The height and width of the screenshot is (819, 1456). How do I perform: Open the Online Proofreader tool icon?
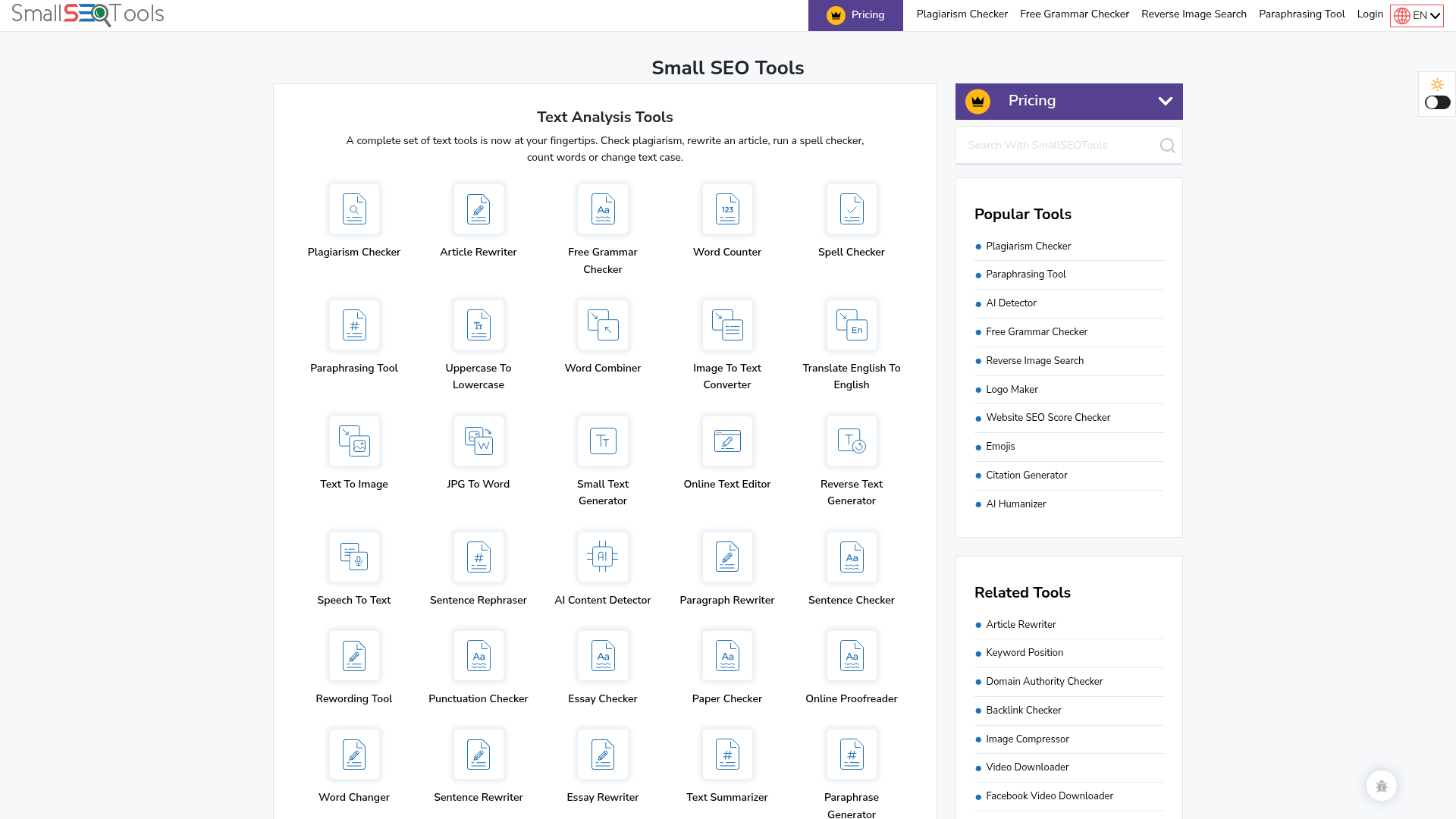pos(852,655)
